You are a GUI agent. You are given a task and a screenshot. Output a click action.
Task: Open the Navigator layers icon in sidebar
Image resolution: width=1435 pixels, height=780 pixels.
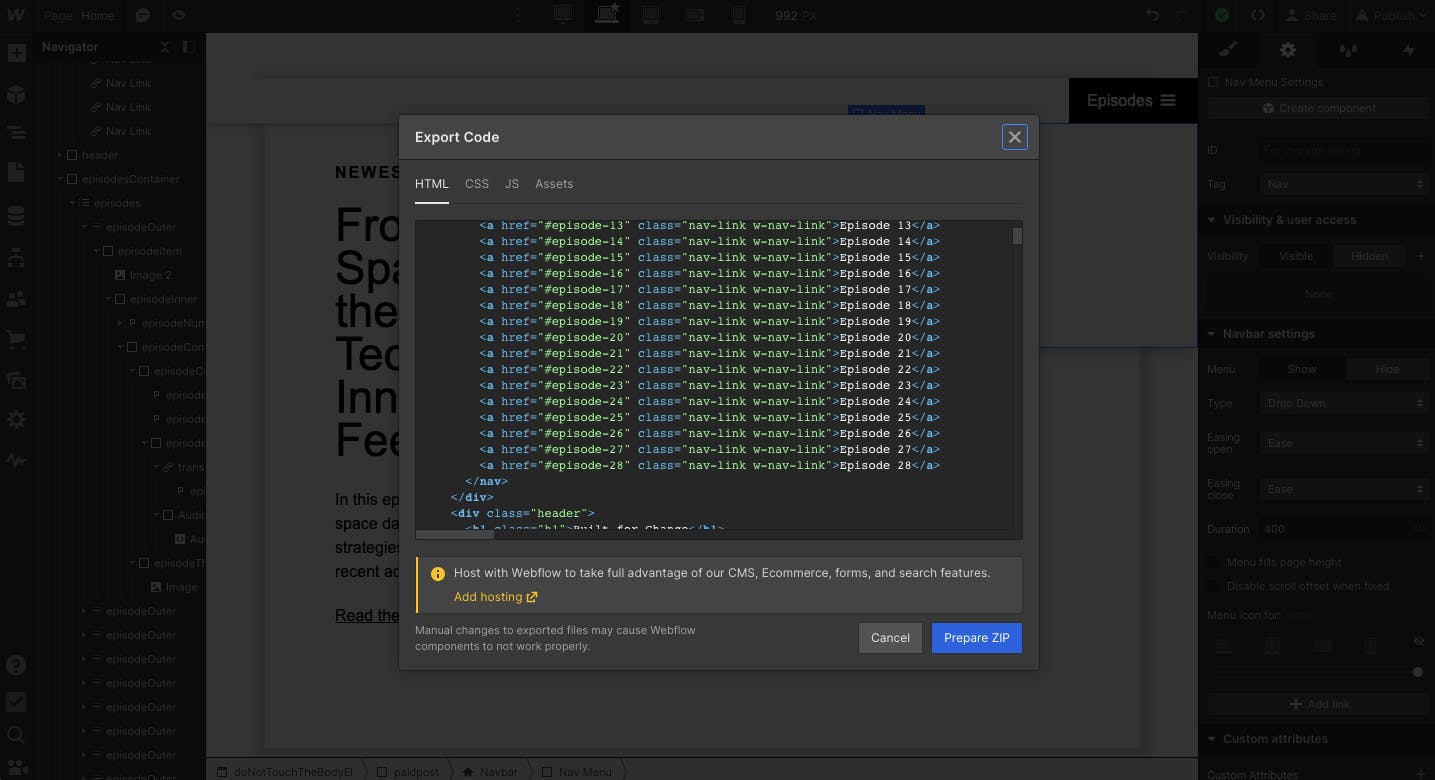pos(16,132)
